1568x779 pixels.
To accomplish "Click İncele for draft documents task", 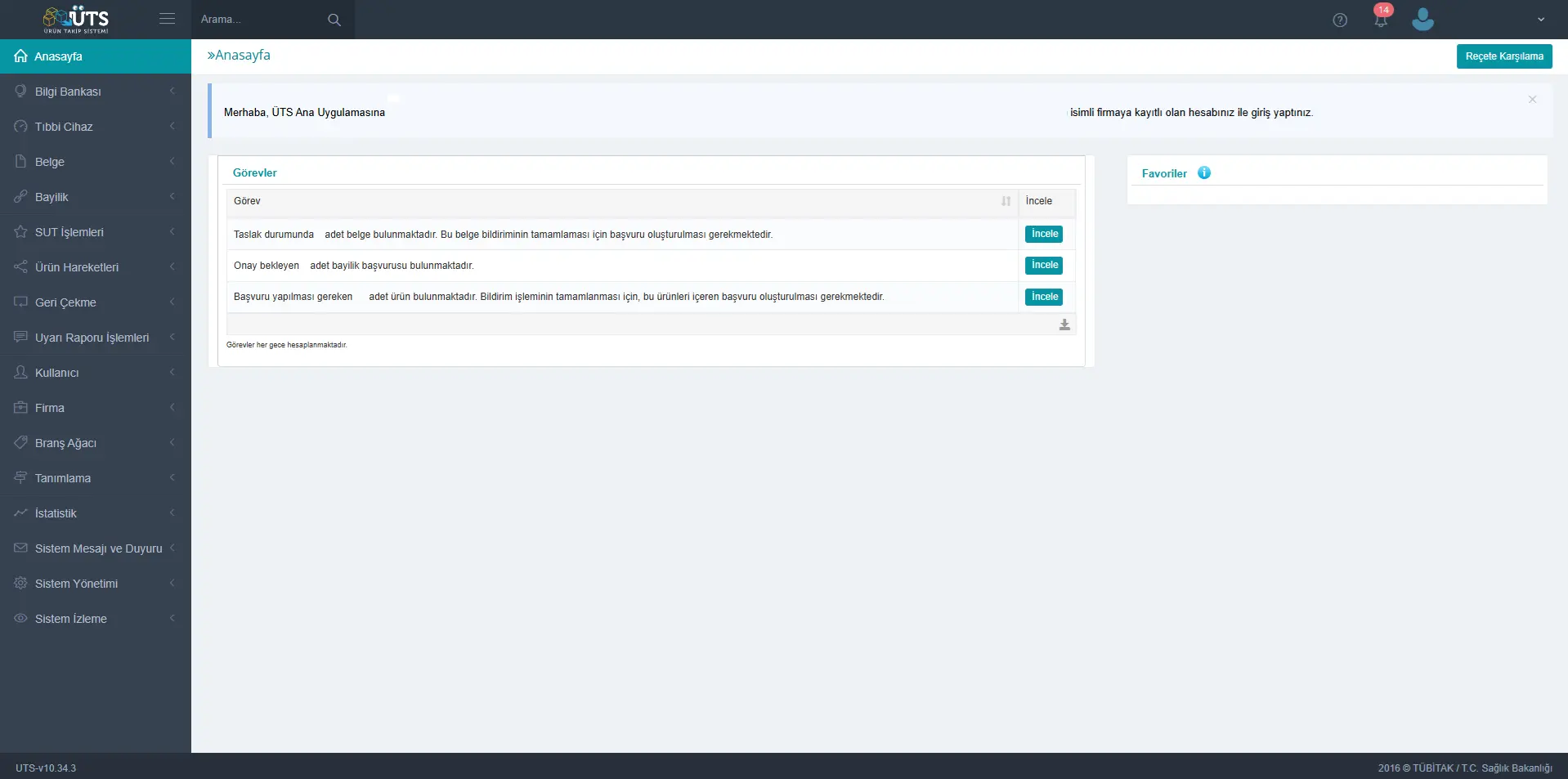I will [1043, 235].
